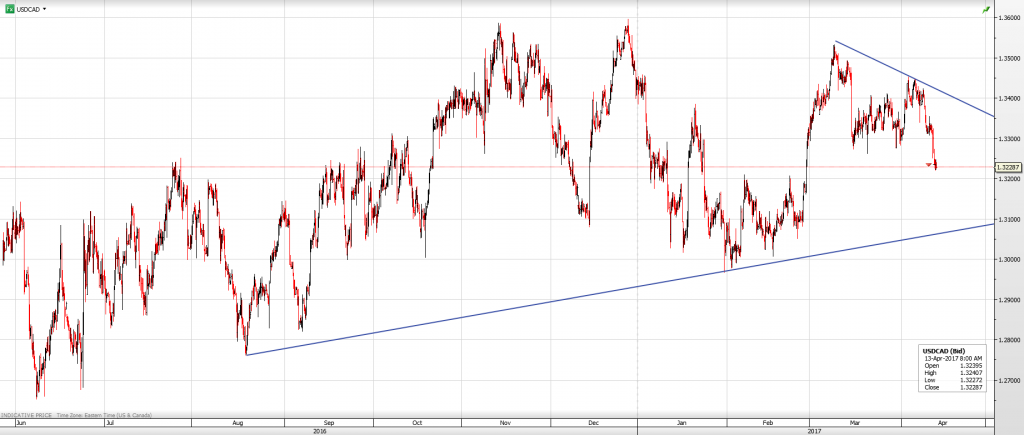
Task: Click the 2017 year label on time axis
Action: [814, 430]
